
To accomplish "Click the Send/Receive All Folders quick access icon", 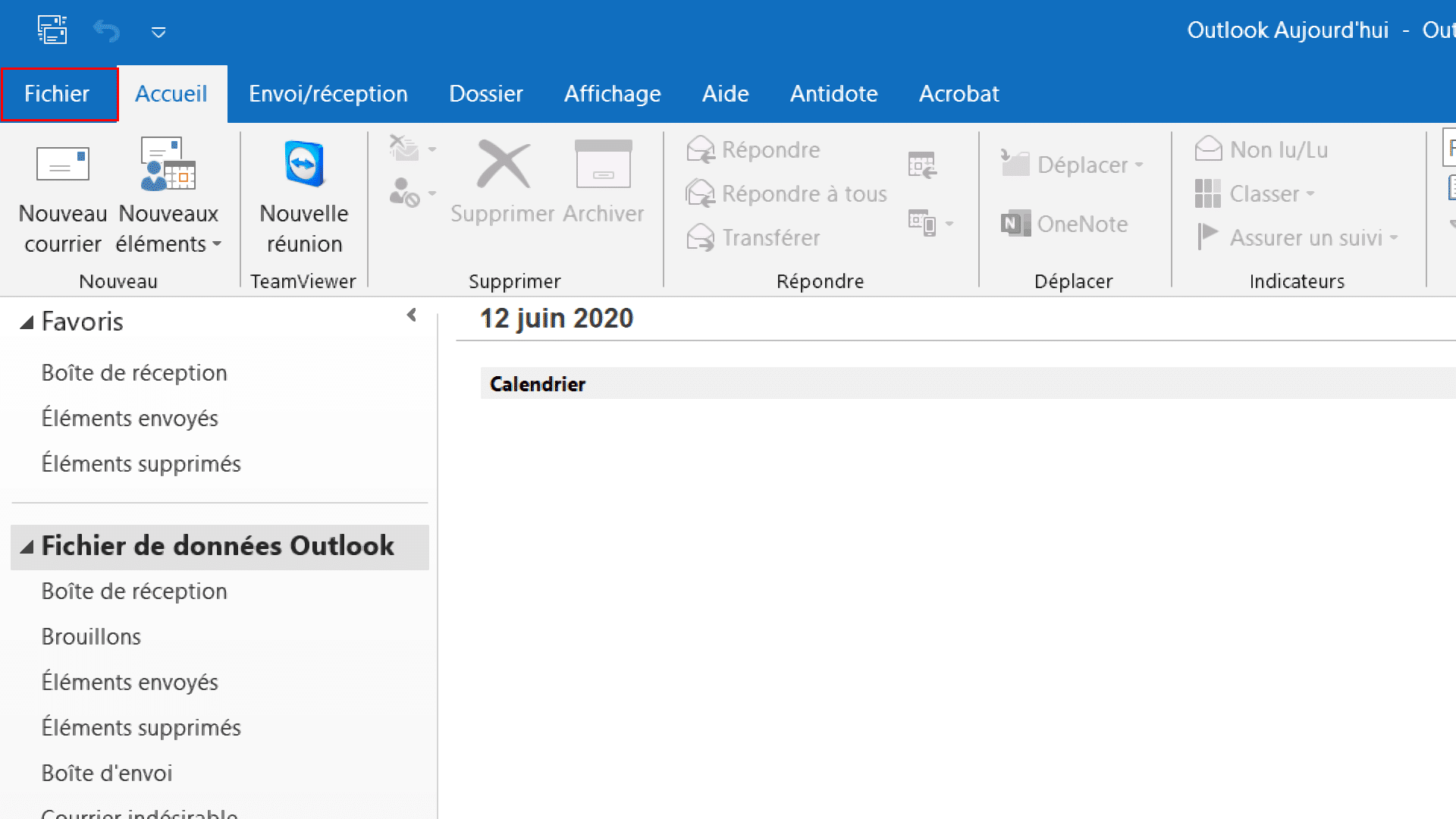I will (x=52, y=30).
